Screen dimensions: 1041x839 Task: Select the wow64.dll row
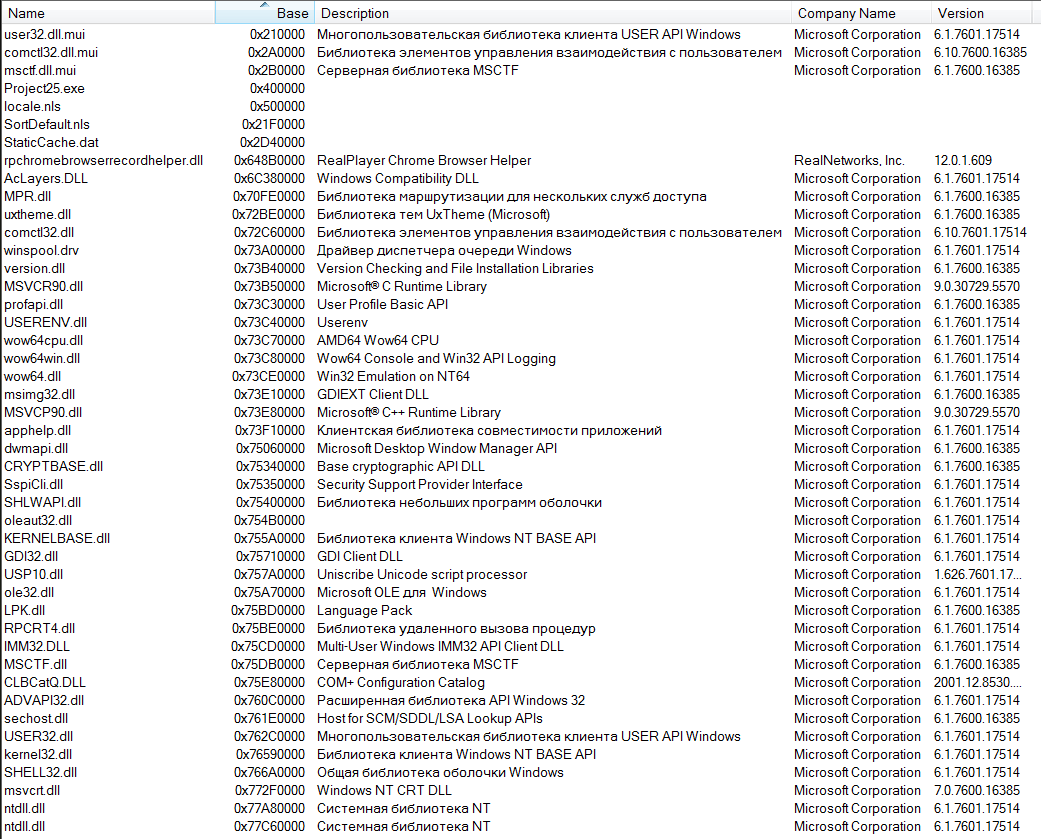click(x=520, y=376)
